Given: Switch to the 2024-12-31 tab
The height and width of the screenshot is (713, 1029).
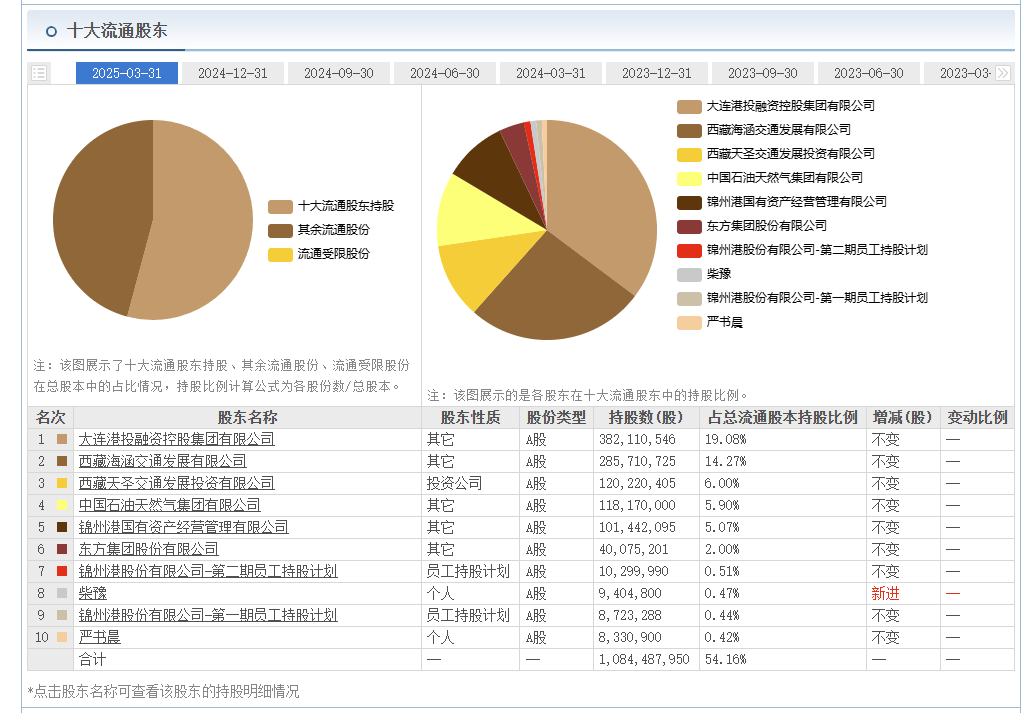Looking at the screenshot, I should coord(233,73).
